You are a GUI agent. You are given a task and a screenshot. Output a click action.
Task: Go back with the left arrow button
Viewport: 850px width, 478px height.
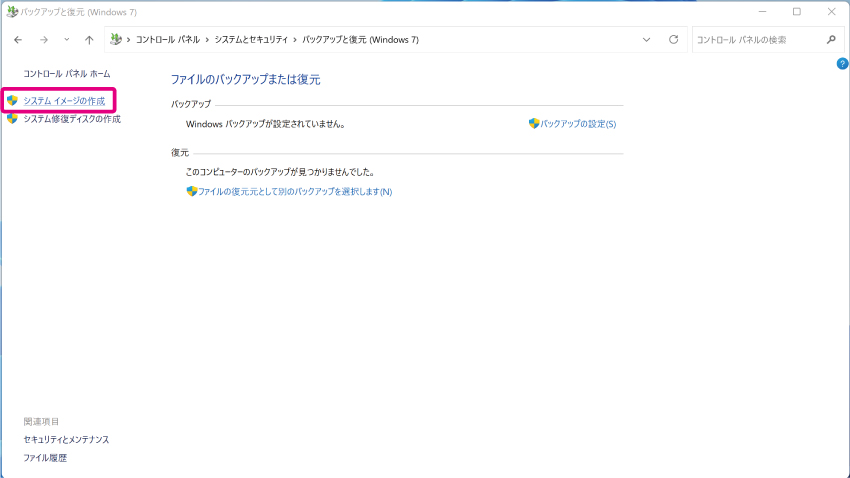[x=18, y=40]
